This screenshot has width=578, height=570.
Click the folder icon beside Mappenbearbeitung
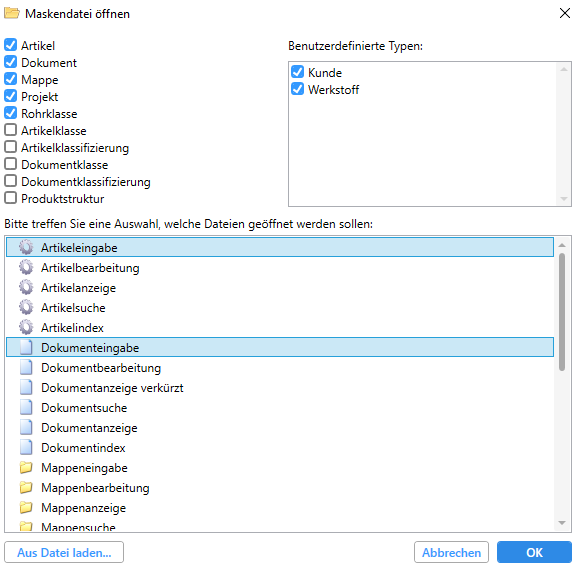coord(26,487)
